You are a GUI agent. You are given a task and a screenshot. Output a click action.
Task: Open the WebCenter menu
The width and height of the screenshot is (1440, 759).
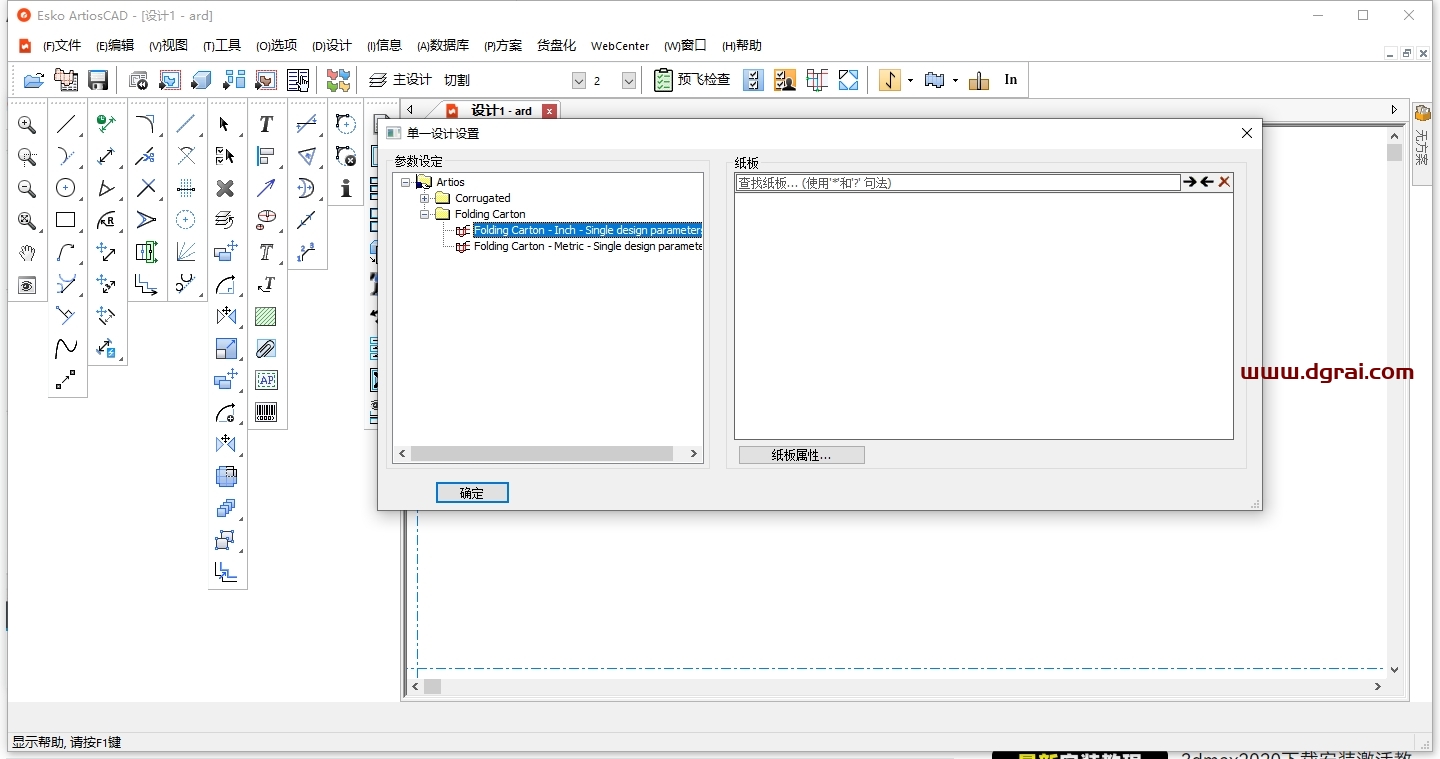tap(620, 46)
